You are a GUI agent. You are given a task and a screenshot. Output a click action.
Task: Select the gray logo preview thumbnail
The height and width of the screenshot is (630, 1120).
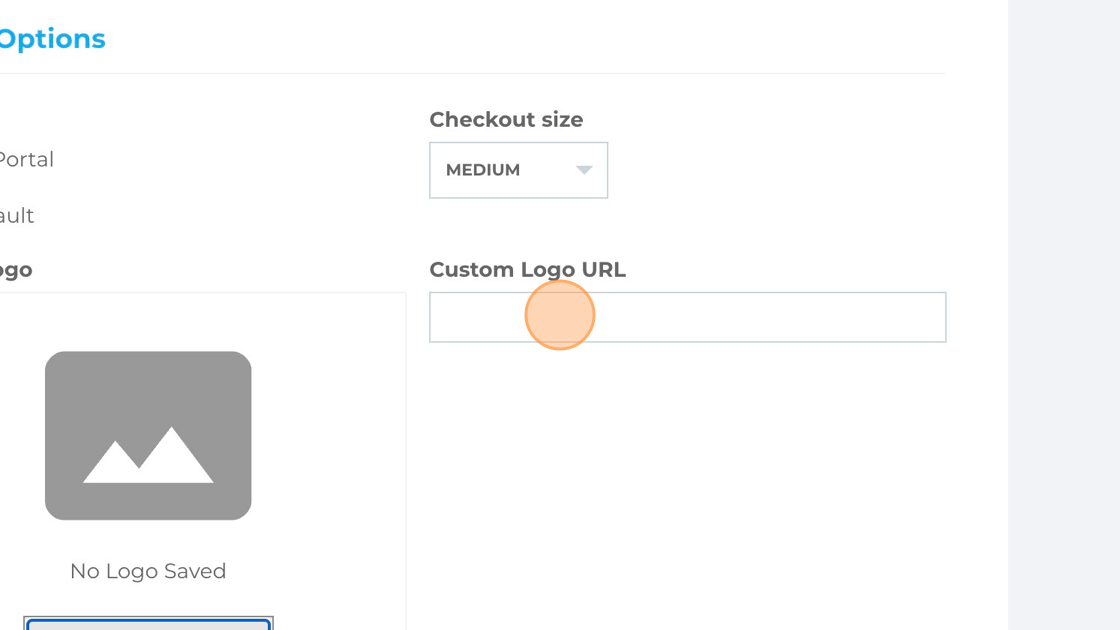[148, 435]
